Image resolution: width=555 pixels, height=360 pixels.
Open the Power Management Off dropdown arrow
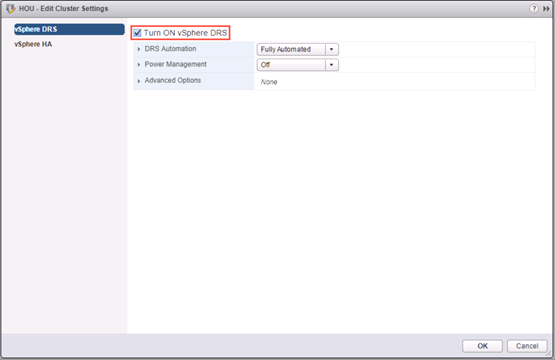[x=332, y=65]
